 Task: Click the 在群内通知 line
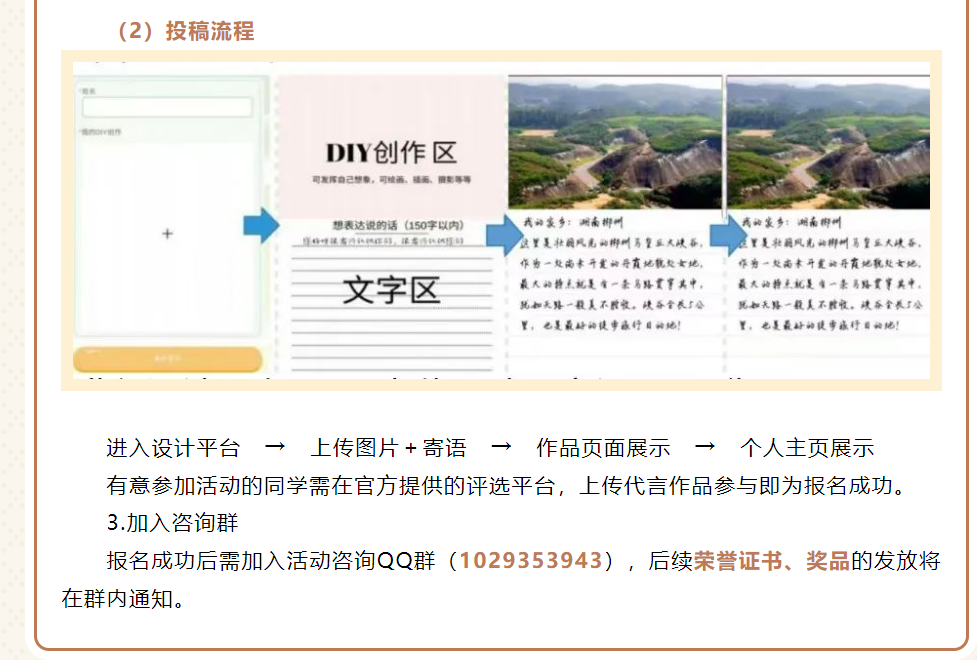tap(122, 599)
